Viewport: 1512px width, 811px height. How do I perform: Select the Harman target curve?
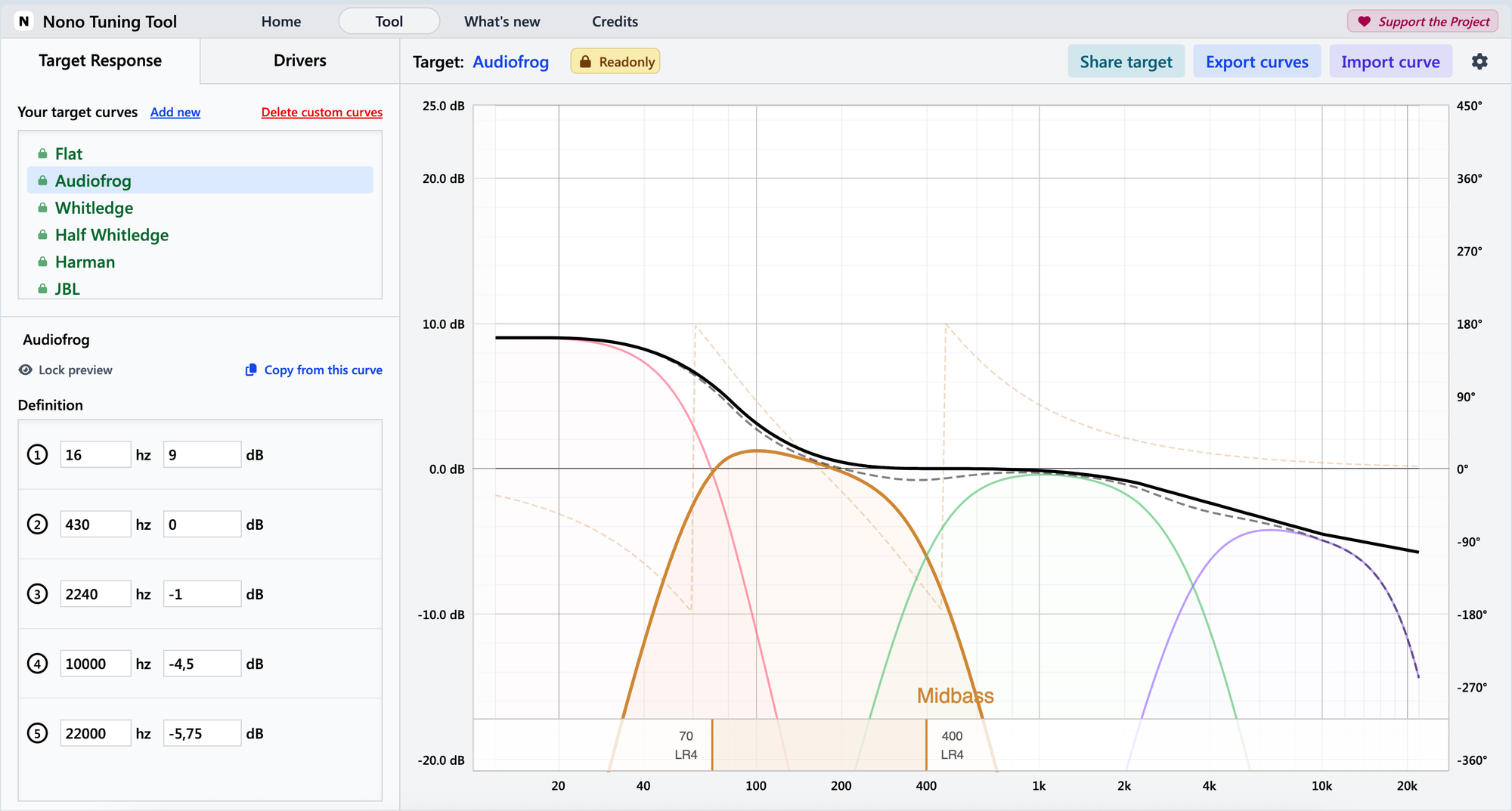click(85, 262)
